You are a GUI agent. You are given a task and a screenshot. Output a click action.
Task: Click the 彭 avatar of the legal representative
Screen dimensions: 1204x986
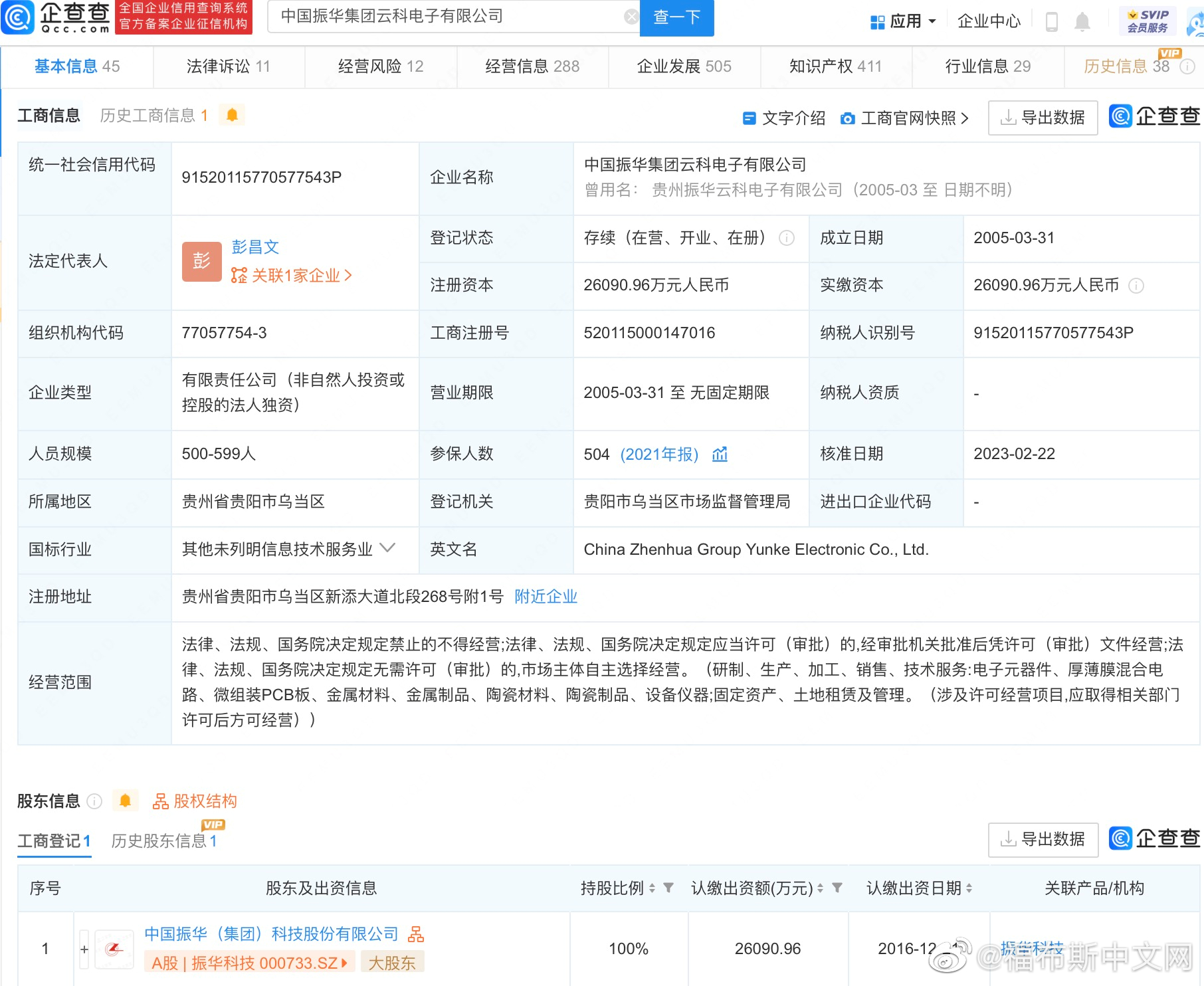[x=202, y=261]
